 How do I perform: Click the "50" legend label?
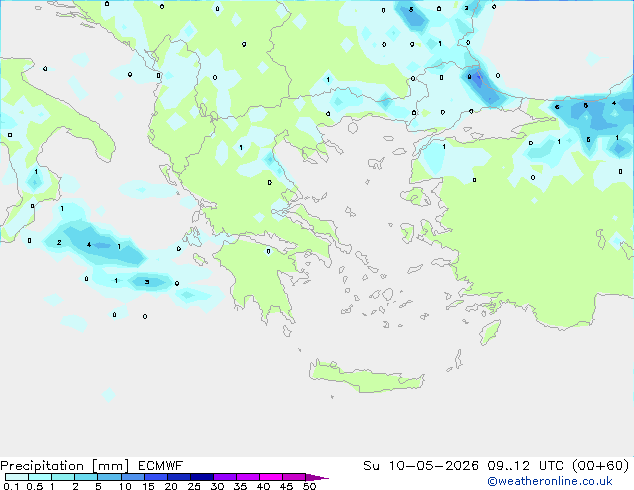(309, 486)
